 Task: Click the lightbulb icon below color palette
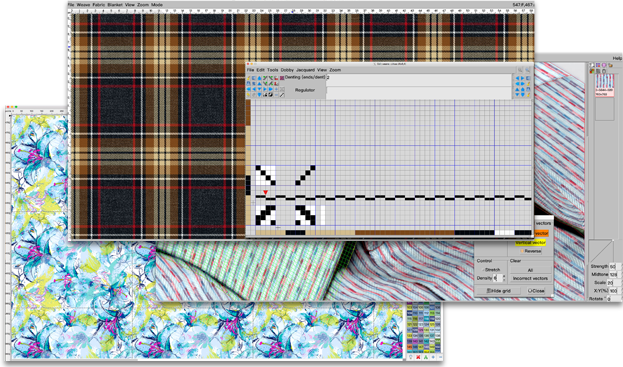tap(410, 357)
